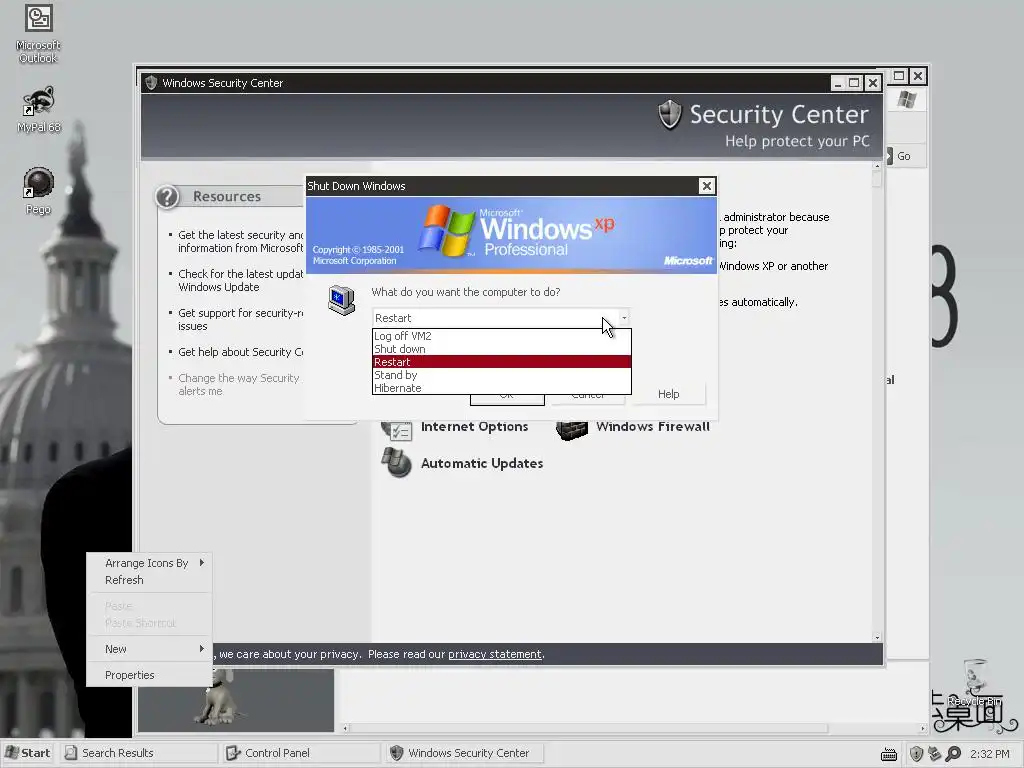Click the Security Center shield logo in the header
Viewport: 1024px width, 768px height.
669,115
